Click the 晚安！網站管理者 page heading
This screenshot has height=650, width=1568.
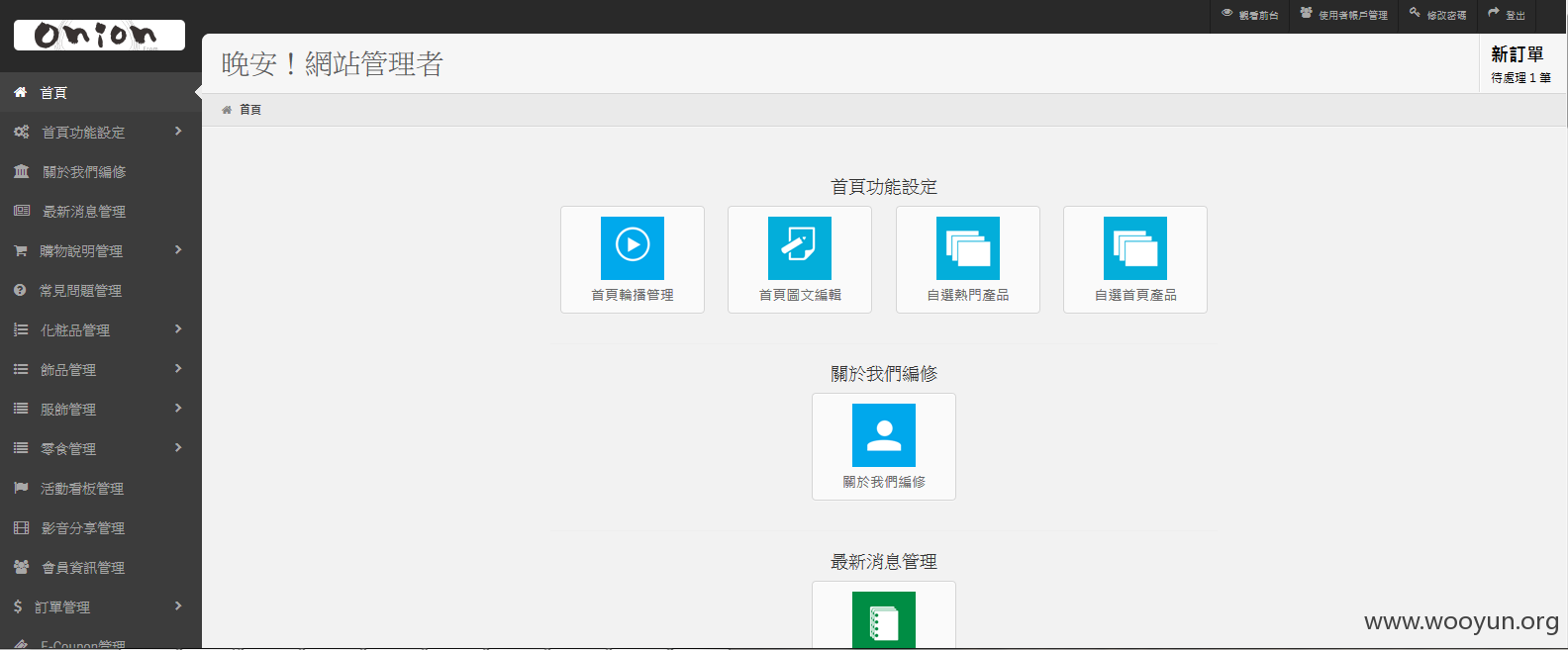point(333,64)
